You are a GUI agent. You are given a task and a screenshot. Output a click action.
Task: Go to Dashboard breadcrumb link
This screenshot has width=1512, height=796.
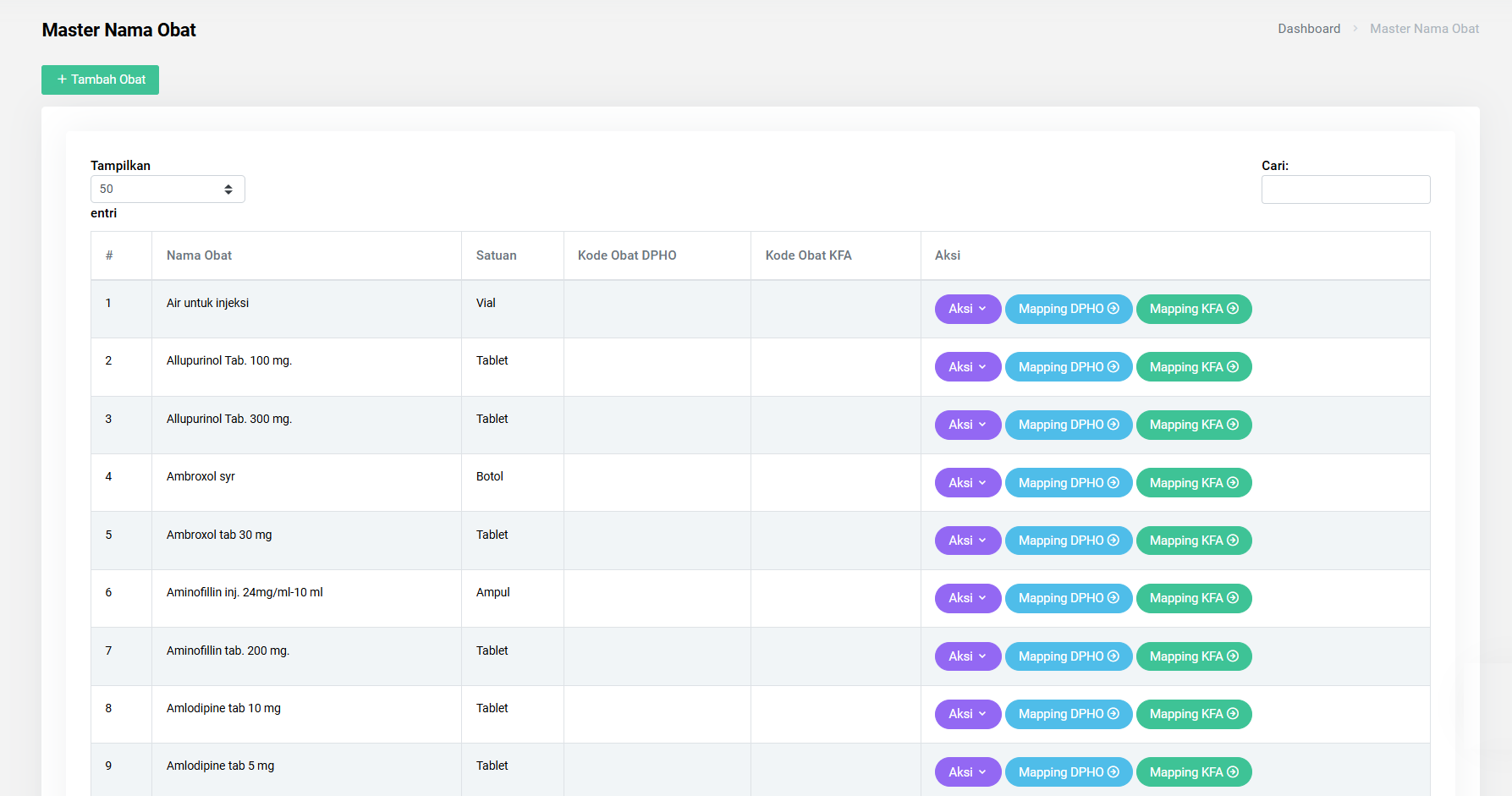click(1309, 29)
